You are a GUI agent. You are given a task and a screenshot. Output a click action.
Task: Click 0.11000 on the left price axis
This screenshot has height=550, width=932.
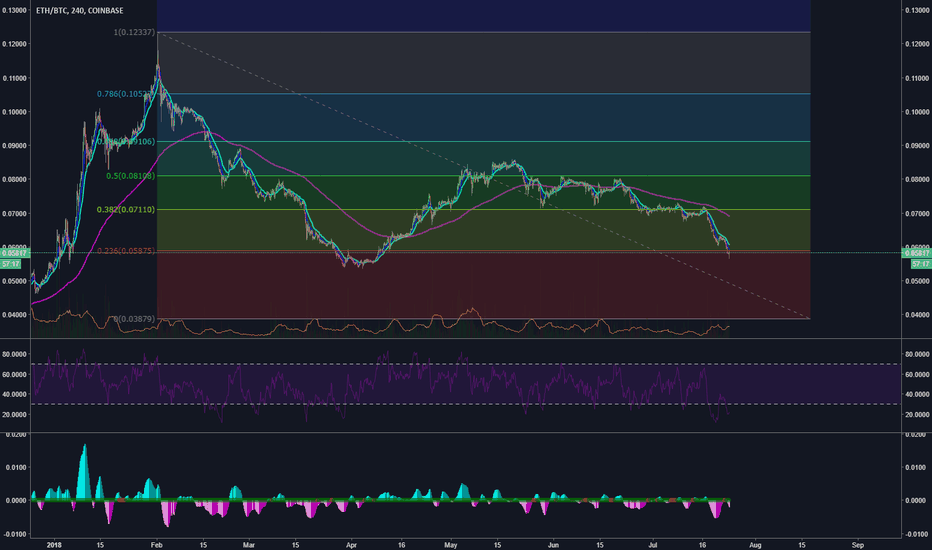[14, 78]
